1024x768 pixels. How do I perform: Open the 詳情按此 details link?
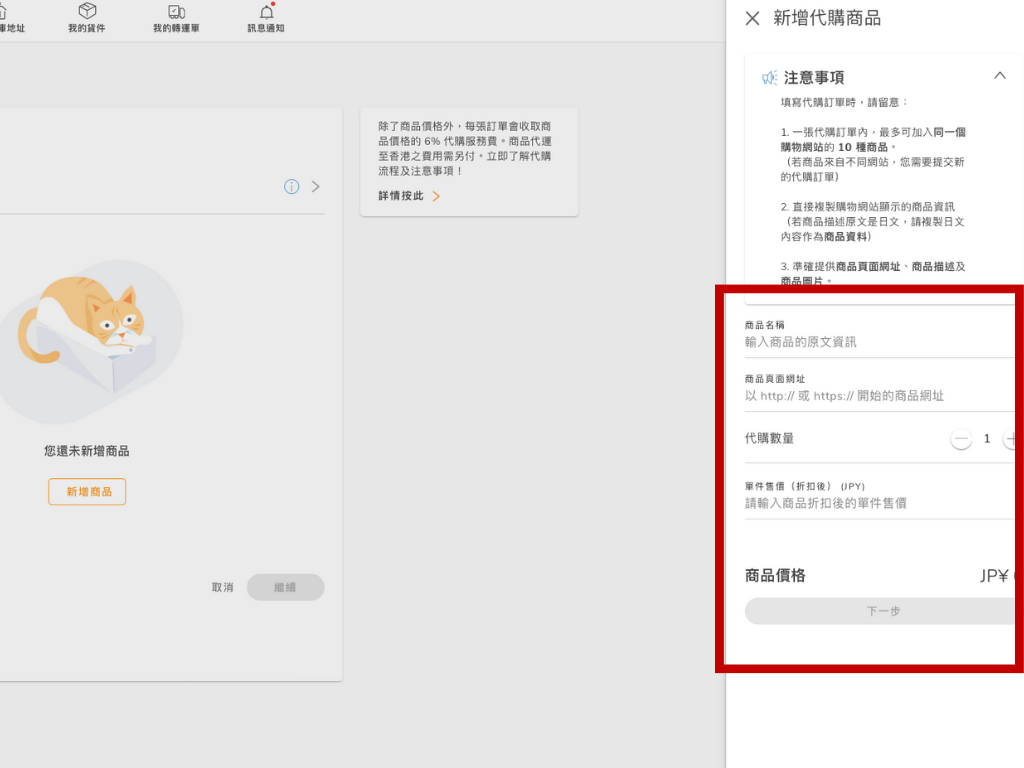409,196
